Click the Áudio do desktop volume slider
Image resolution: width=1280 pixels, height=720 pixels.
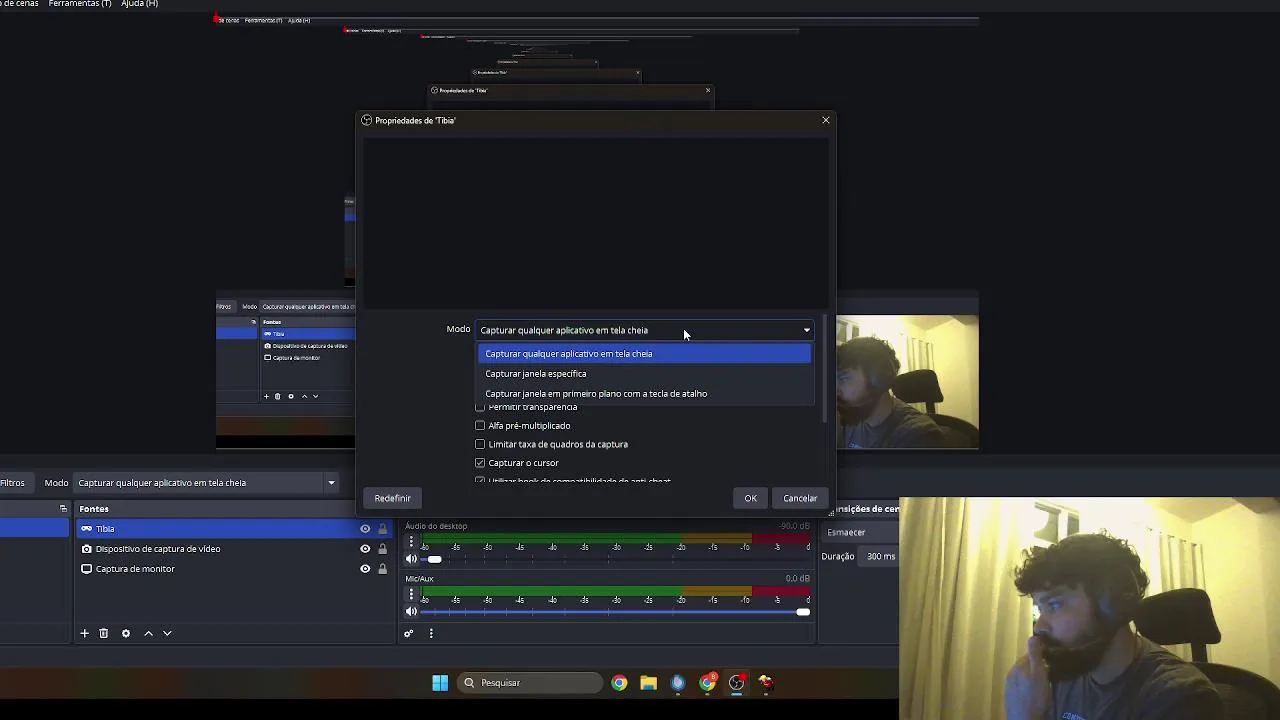(616, 559)
